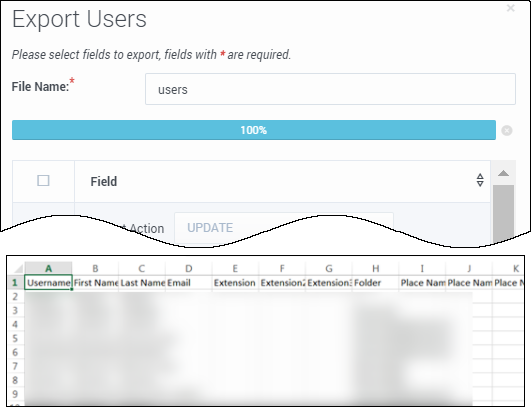Click the field list scrollbar thumb

point(503,212)
